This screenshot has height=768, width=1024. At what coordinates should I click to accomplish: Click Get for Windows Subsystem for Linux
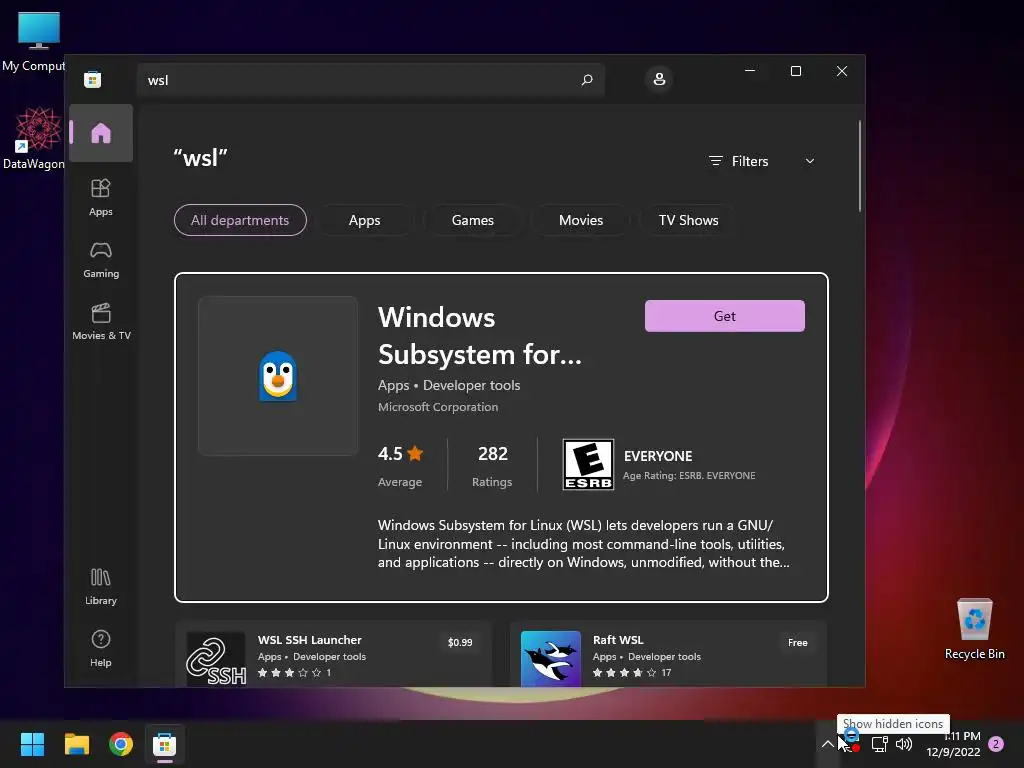(x=725, y=316)
